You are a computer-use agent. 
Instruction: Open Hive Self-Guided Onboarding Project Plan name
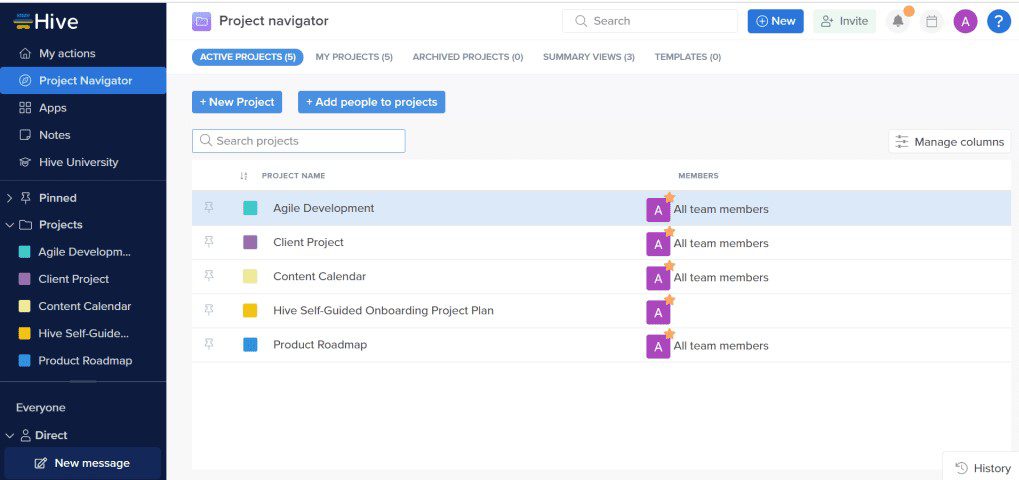tap(383, 310)
